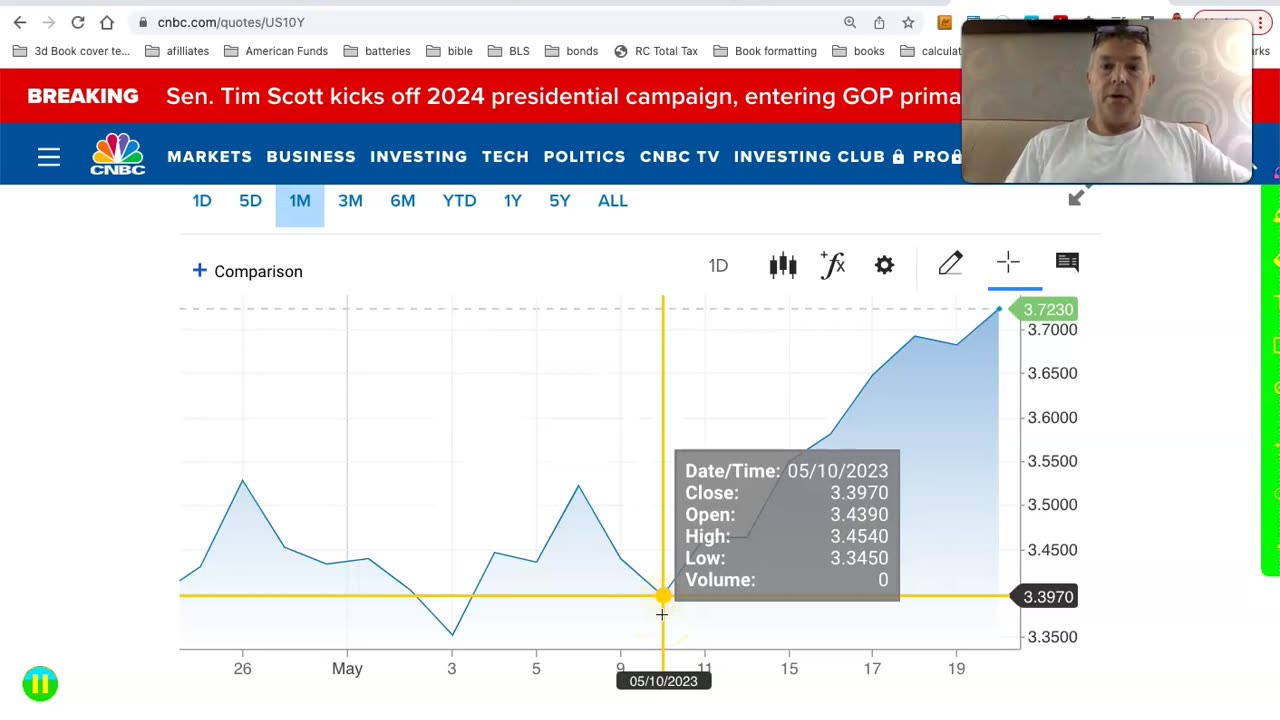Image resolution: width=1280 pixels, height=720 pixels.
Task: Open the POLITICS menu
Action: coord(585,157)
